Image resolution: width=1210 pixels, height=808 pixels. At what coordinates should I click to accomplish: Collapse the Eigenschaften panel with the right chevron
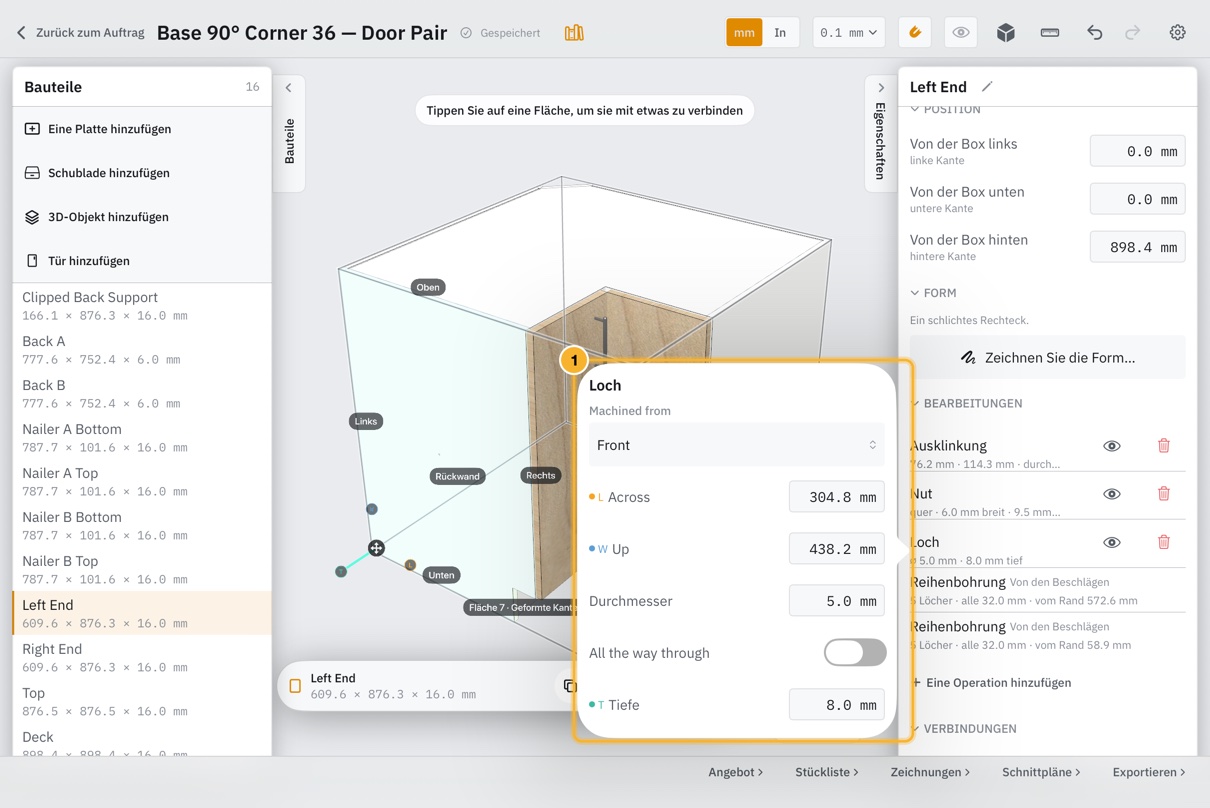pos(881,88)
